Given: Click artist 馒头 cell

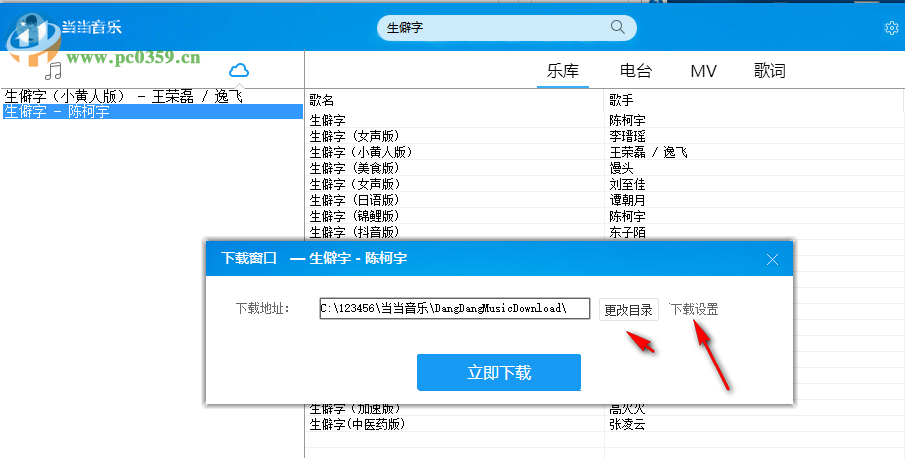Looking at the screenshot, I should click(x=622, y=168).
